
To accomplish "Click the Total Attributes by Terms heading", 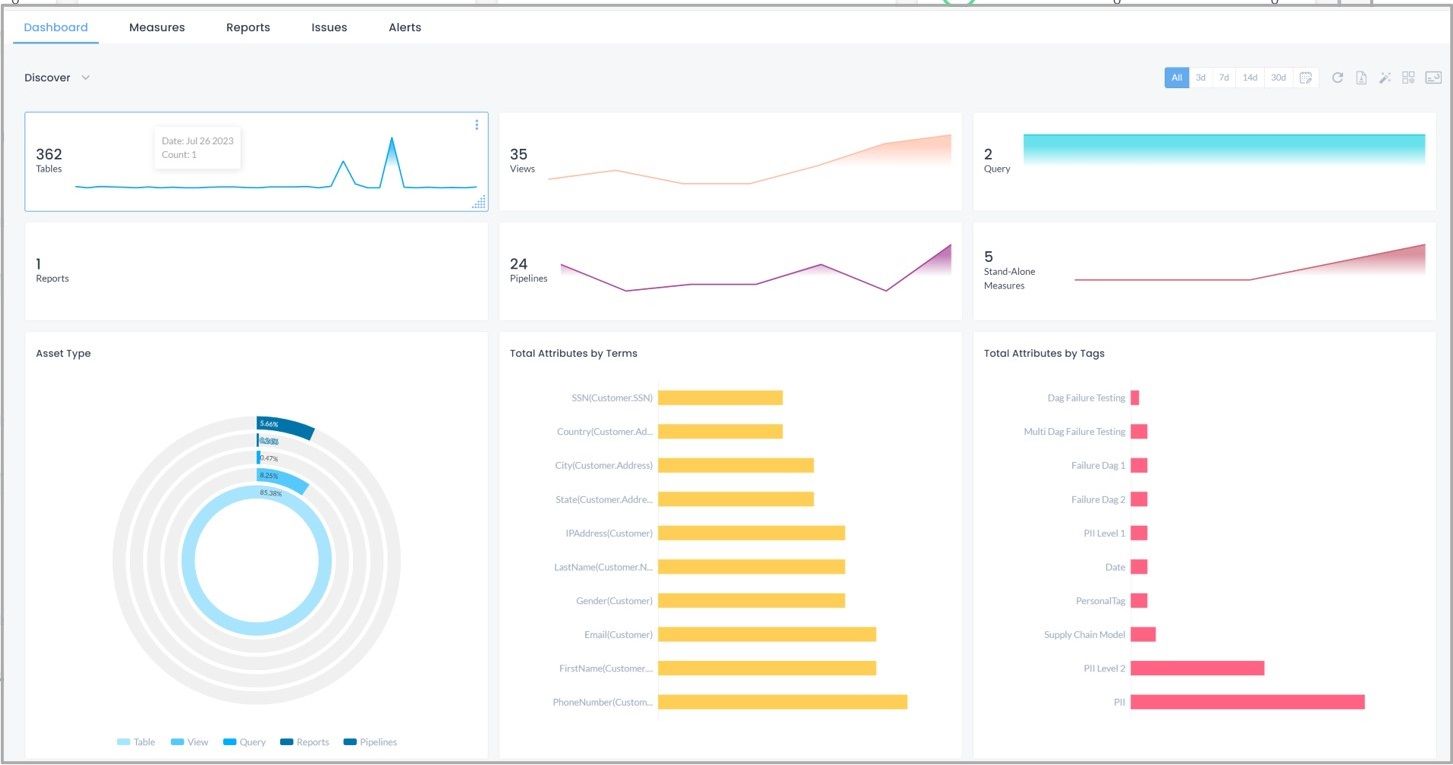I will click(x=573, y=353).
